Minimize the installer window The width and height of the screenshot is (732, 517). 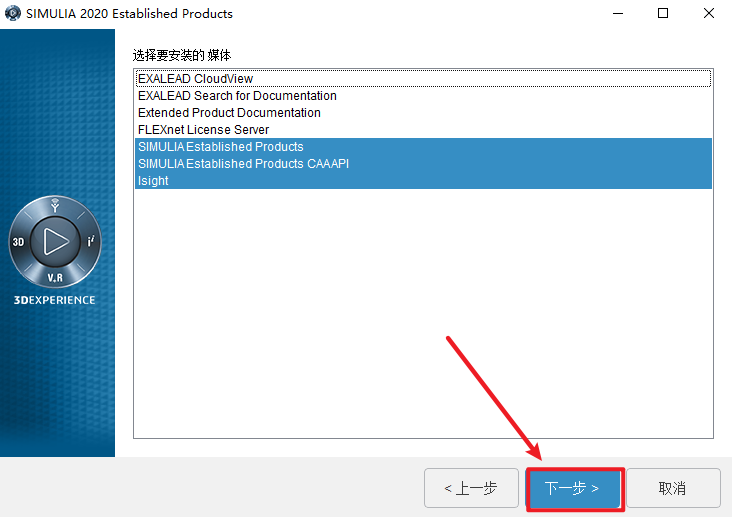617,14
